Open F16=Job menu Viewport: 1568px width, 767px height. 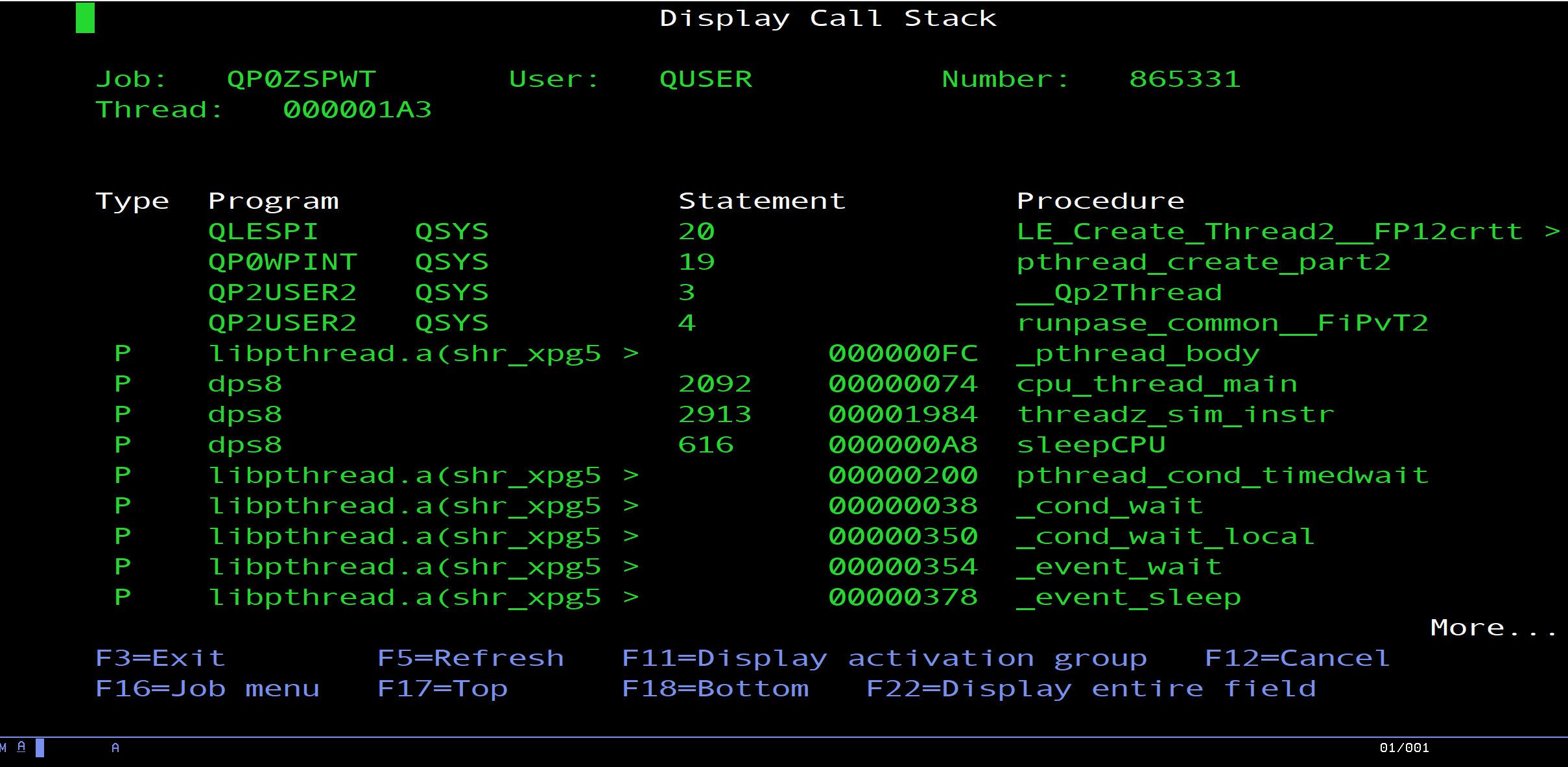(x=208, y=689)
